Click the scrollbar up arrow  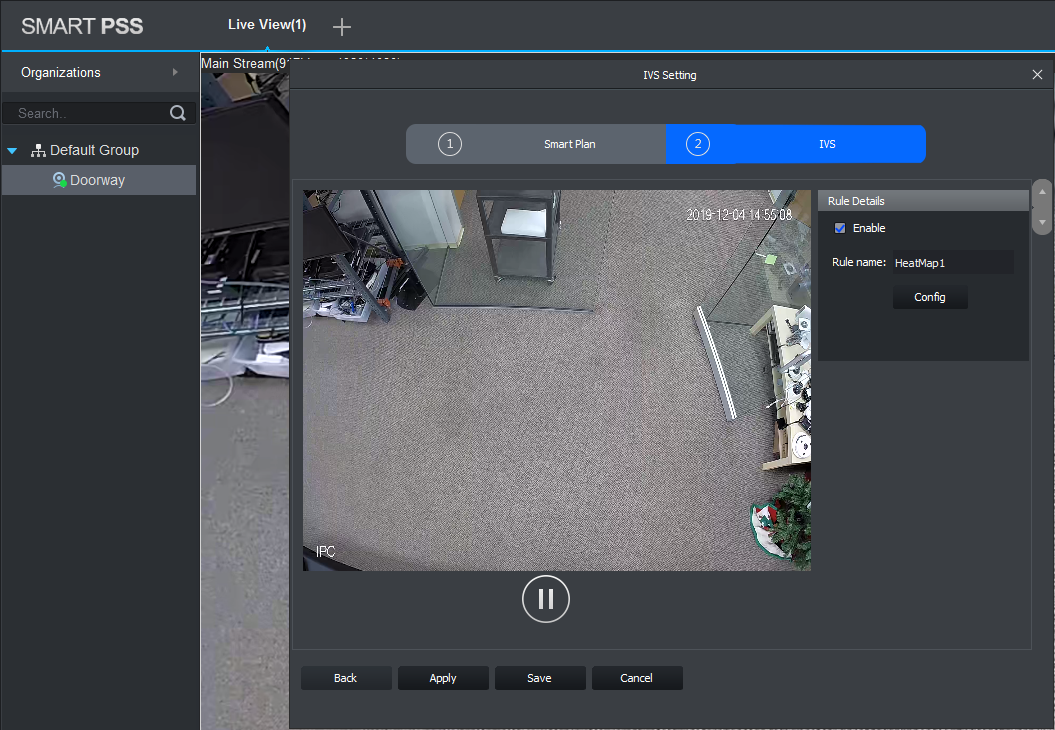click(x=1042, y=192)
